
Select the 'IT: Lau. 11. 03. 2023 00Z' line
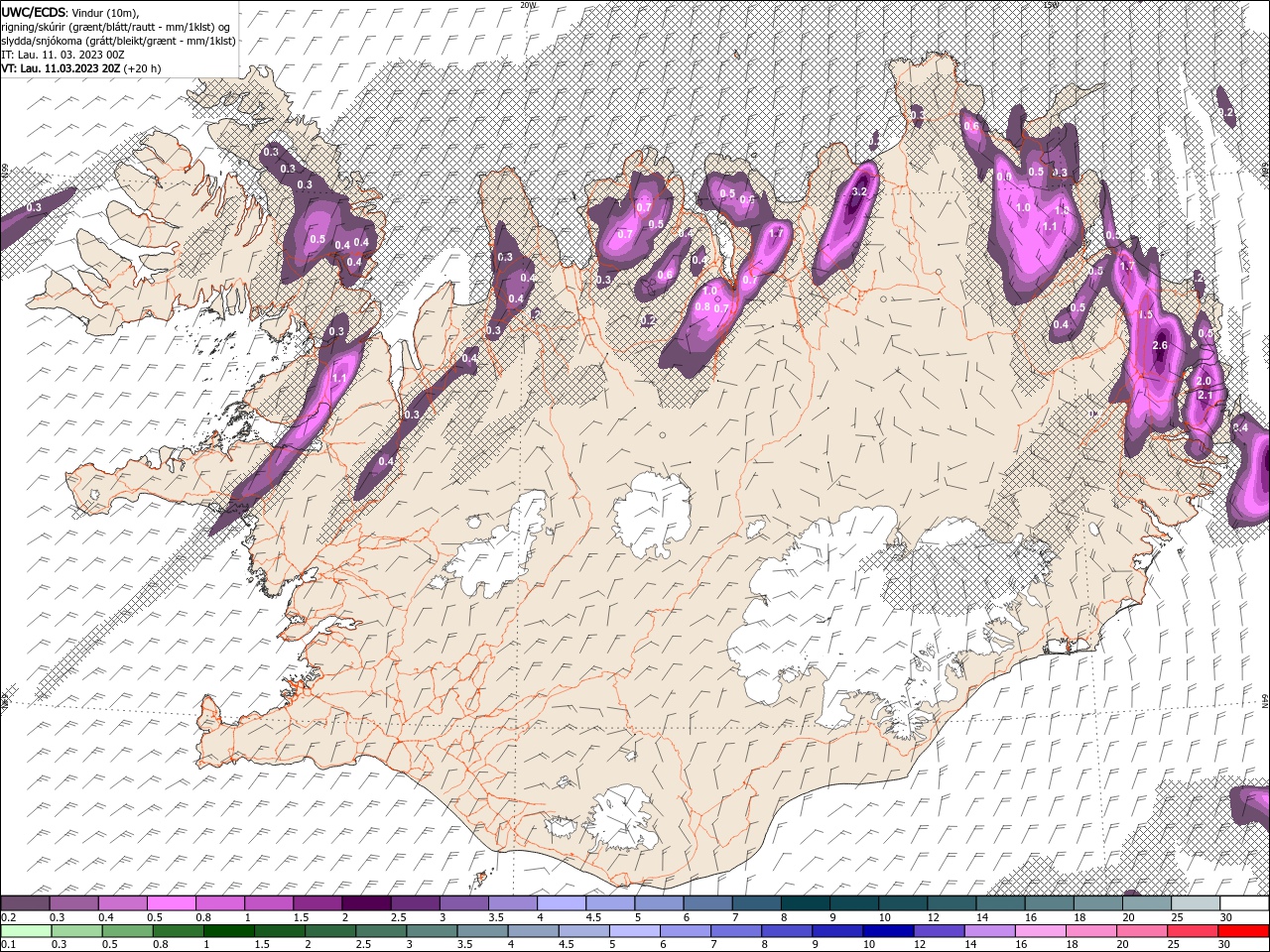tap(63, 55)
